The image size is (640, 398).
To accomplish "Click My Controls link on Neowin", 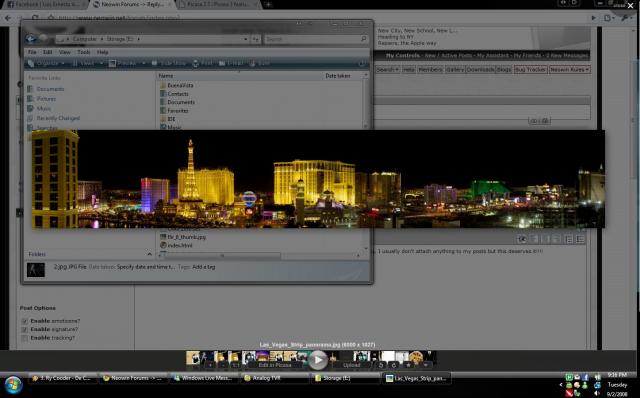I will point(403,56).
